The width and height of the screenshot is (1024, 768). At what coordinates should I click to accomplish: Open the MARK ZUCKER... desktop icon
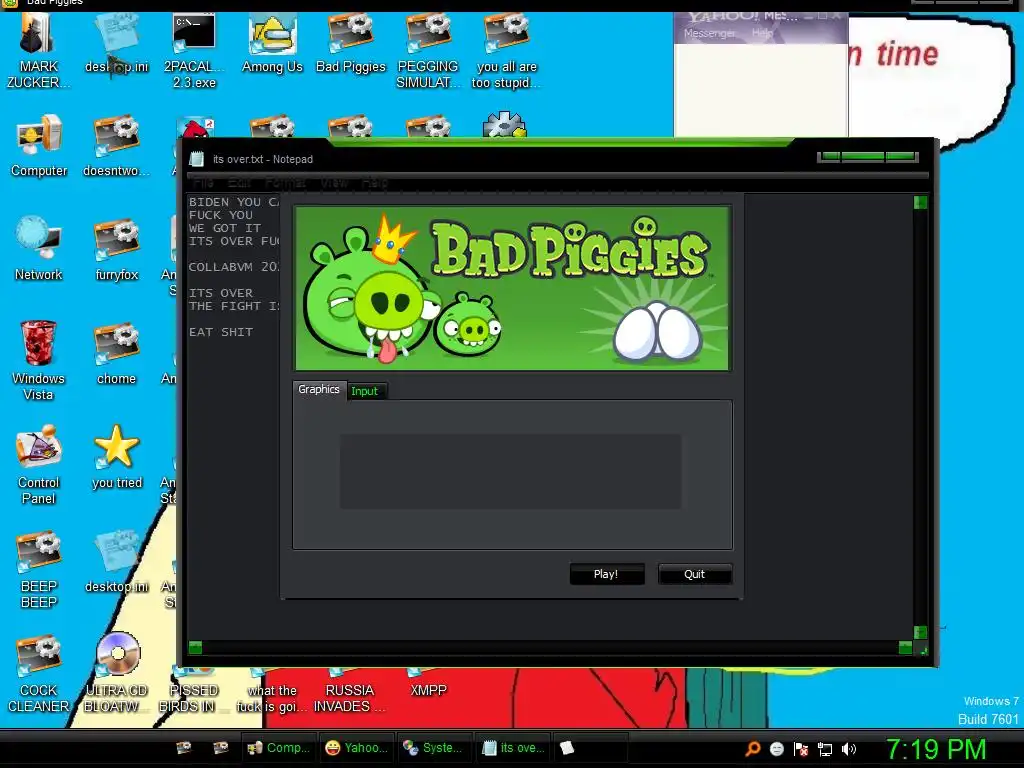click(x=38, y=52)
